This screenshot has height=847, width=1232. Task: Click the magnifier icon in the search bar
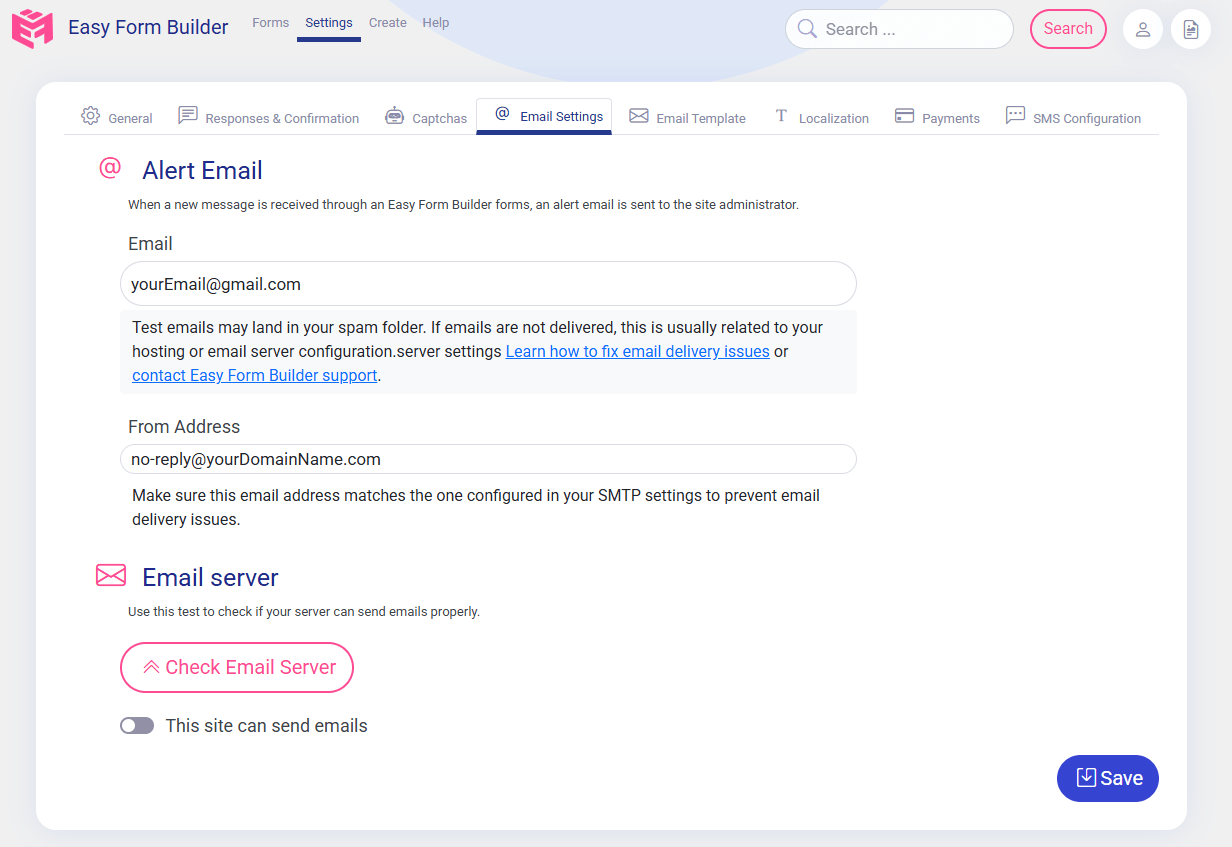tap(807, 29)
